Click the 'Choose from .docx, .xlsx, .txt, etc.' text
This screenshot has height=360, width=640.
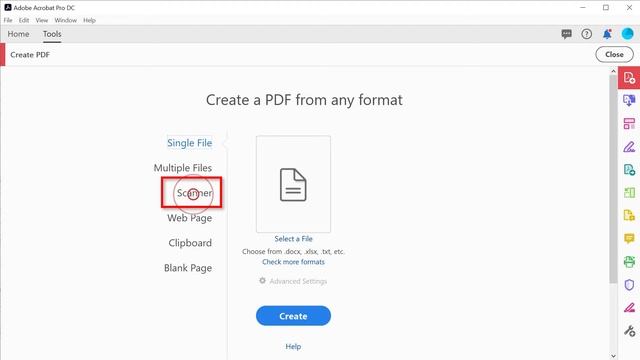pyautogui.click(x=293, y=251)
